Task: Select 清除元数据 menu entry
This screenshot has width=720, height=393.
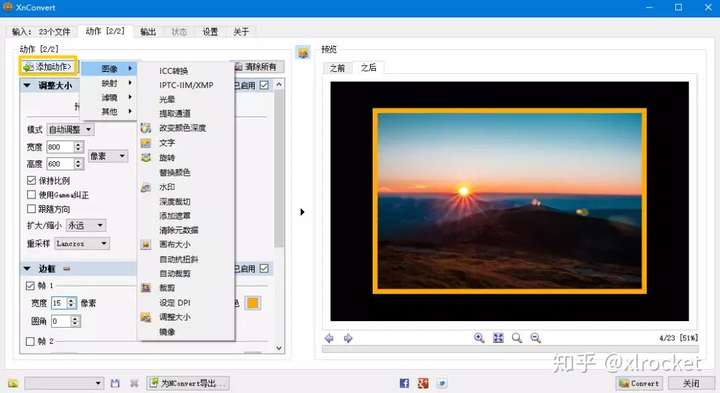Action: (179, 230)
